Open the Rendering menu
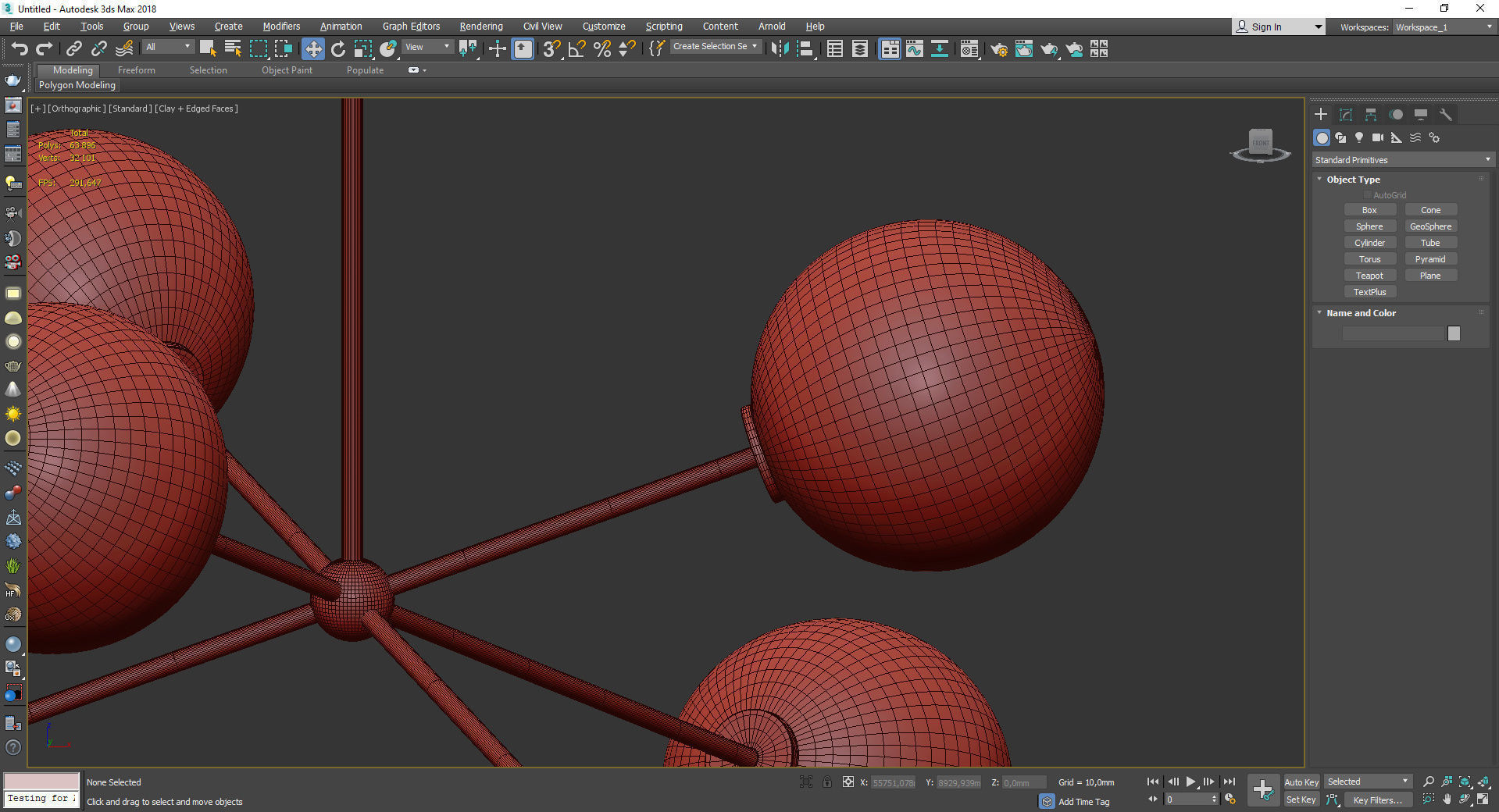1499x812 pixels. (481, 27)
